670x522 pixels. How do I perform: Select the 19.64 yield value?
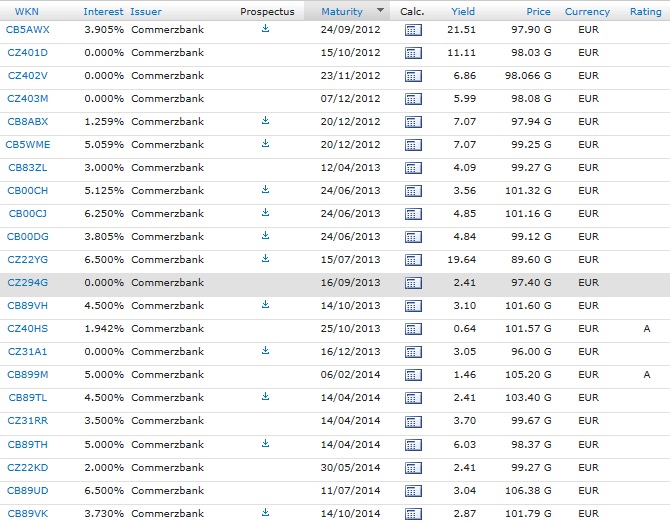(x=461, y=259)
